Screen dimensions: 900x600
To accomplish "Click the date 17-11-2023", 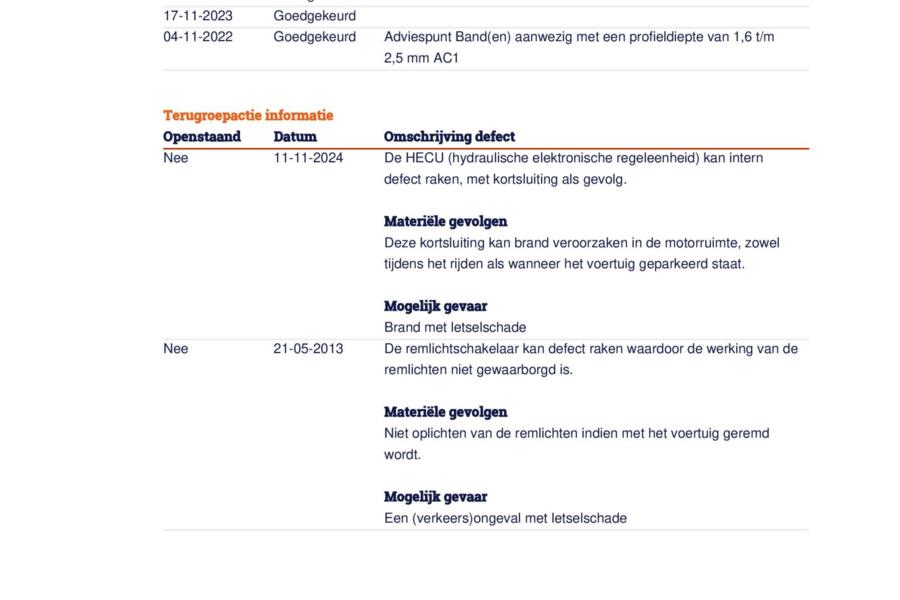I will pyautogui.click(x=198, y=16).
